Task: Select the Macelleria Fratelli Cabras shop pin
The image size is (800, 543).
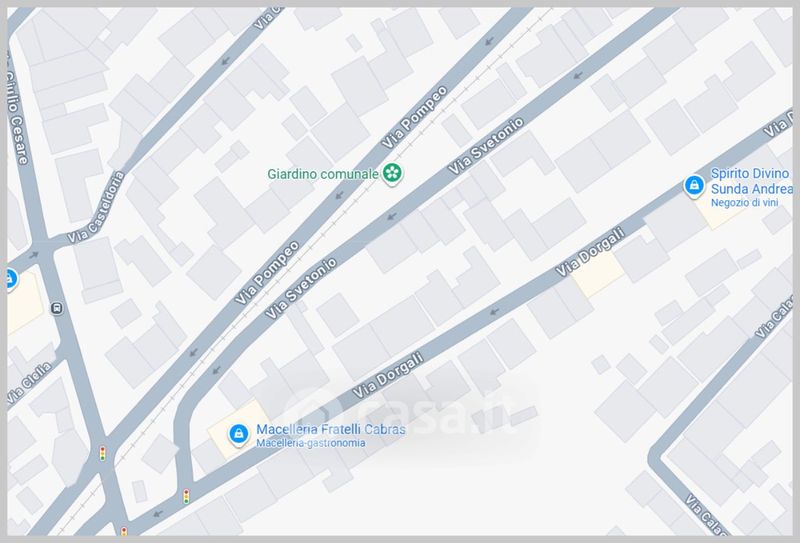Action: pos(238,435)
